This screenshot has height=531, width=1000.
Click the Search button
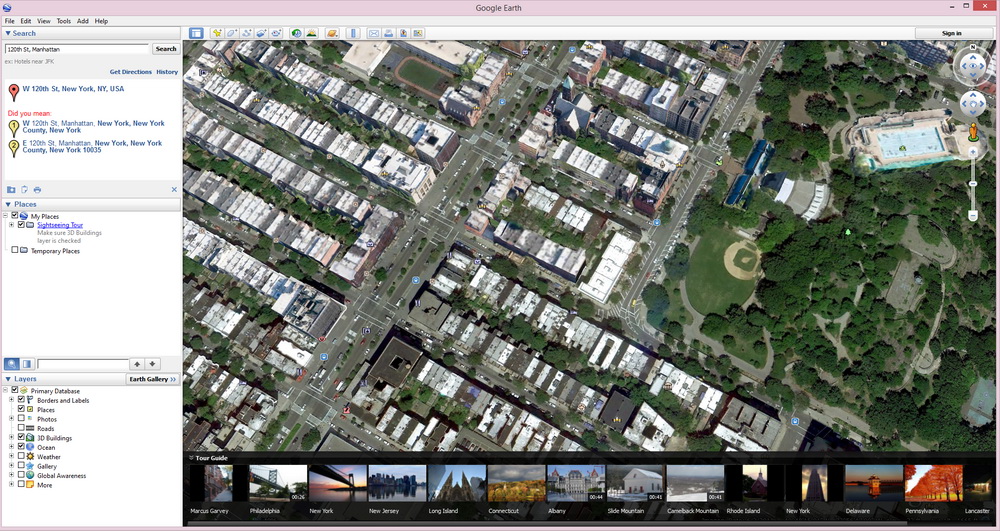(166, 48)
